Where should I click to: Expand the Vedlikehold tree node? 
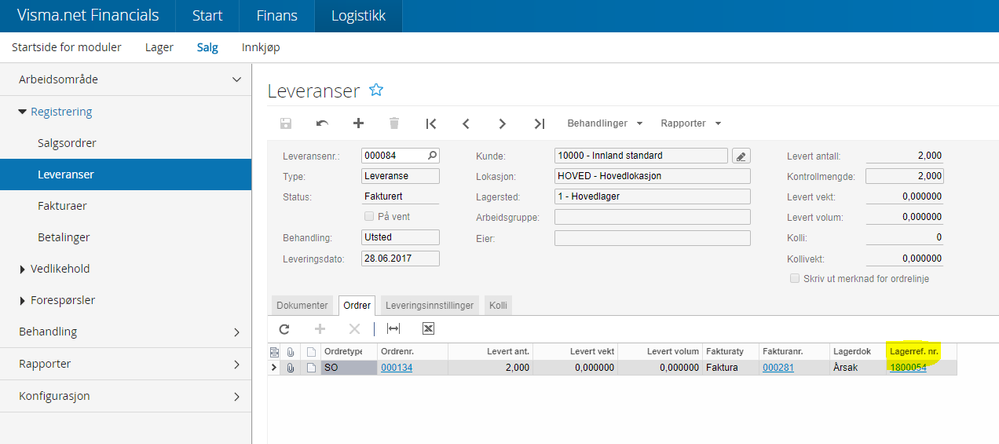pyautogui.click(x=23, y=269)
